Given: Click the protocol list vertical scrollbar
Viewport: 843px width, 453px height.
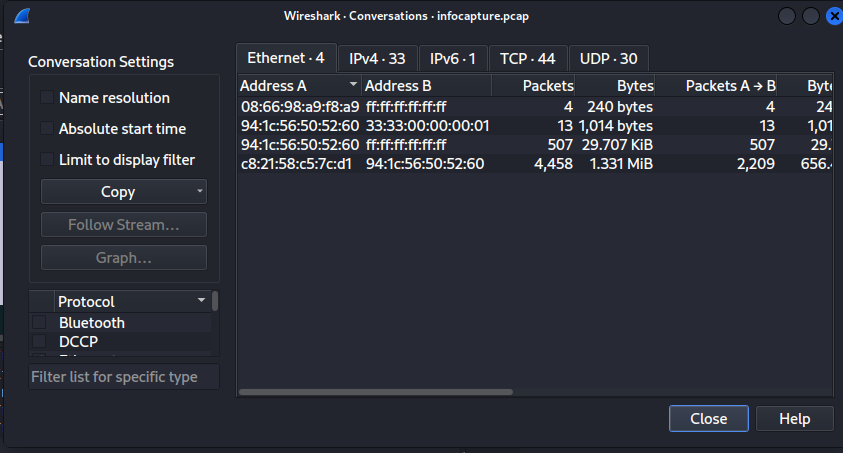Looking at the screenshot, I should [x=215, y=301].
